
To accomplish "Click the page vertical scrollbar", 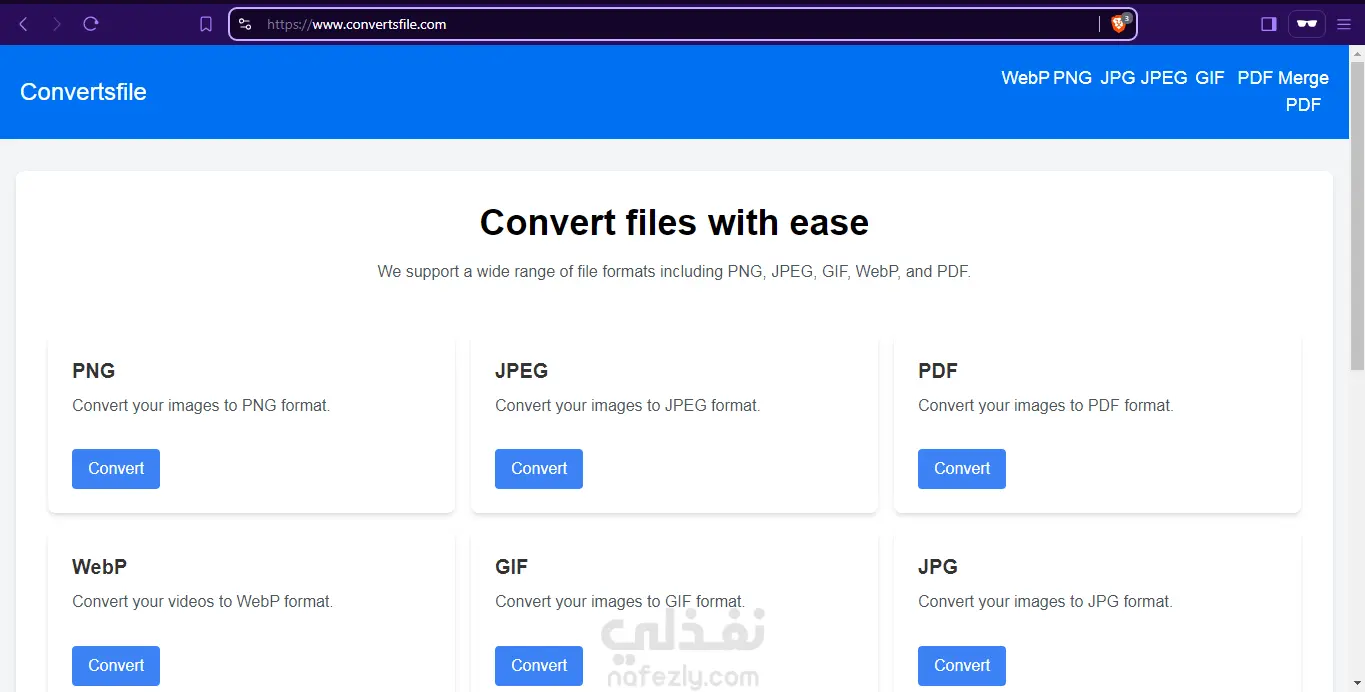I will click(x=1357, y=300).
